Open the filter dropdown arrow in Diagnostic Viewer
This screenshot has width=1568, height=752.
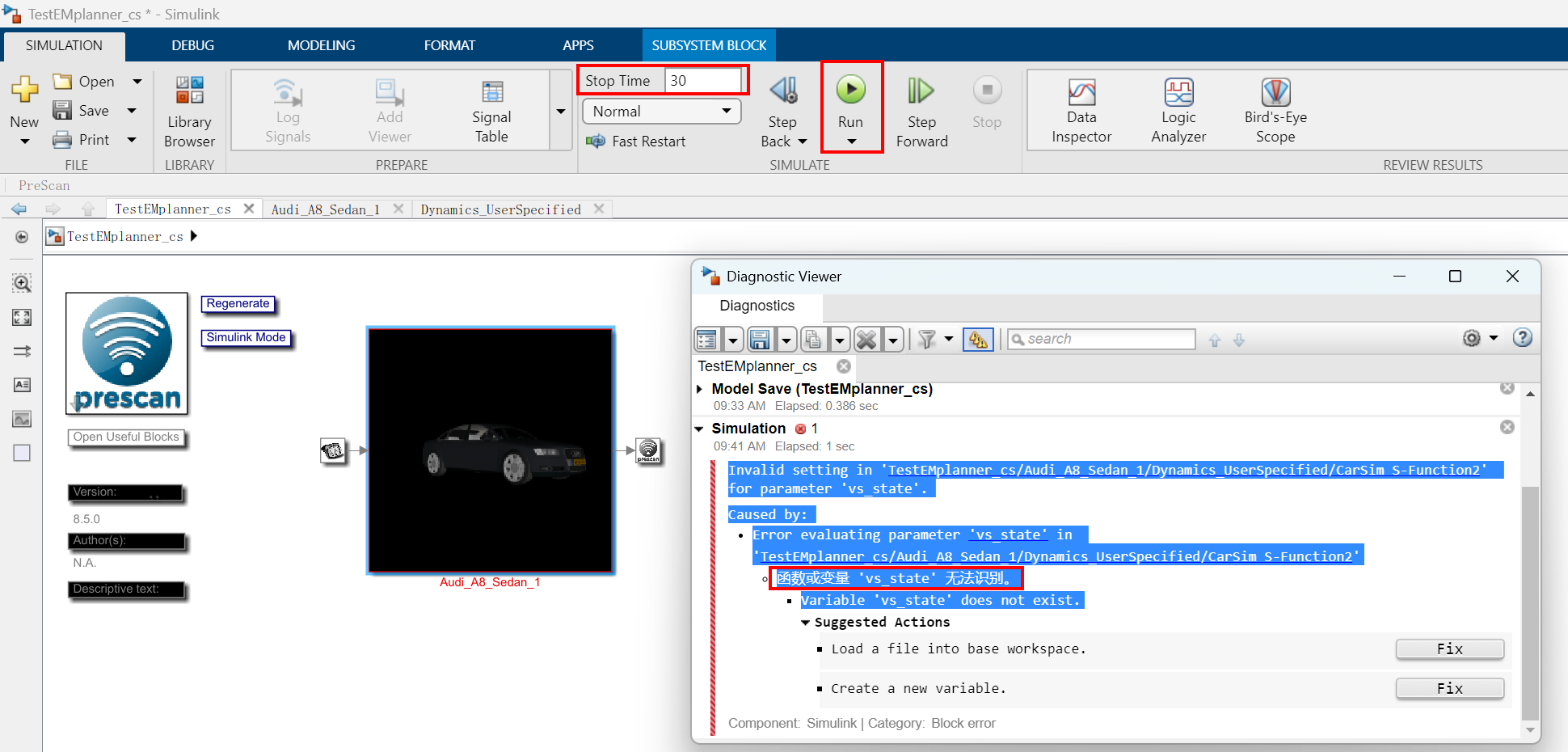coord(949,340)
